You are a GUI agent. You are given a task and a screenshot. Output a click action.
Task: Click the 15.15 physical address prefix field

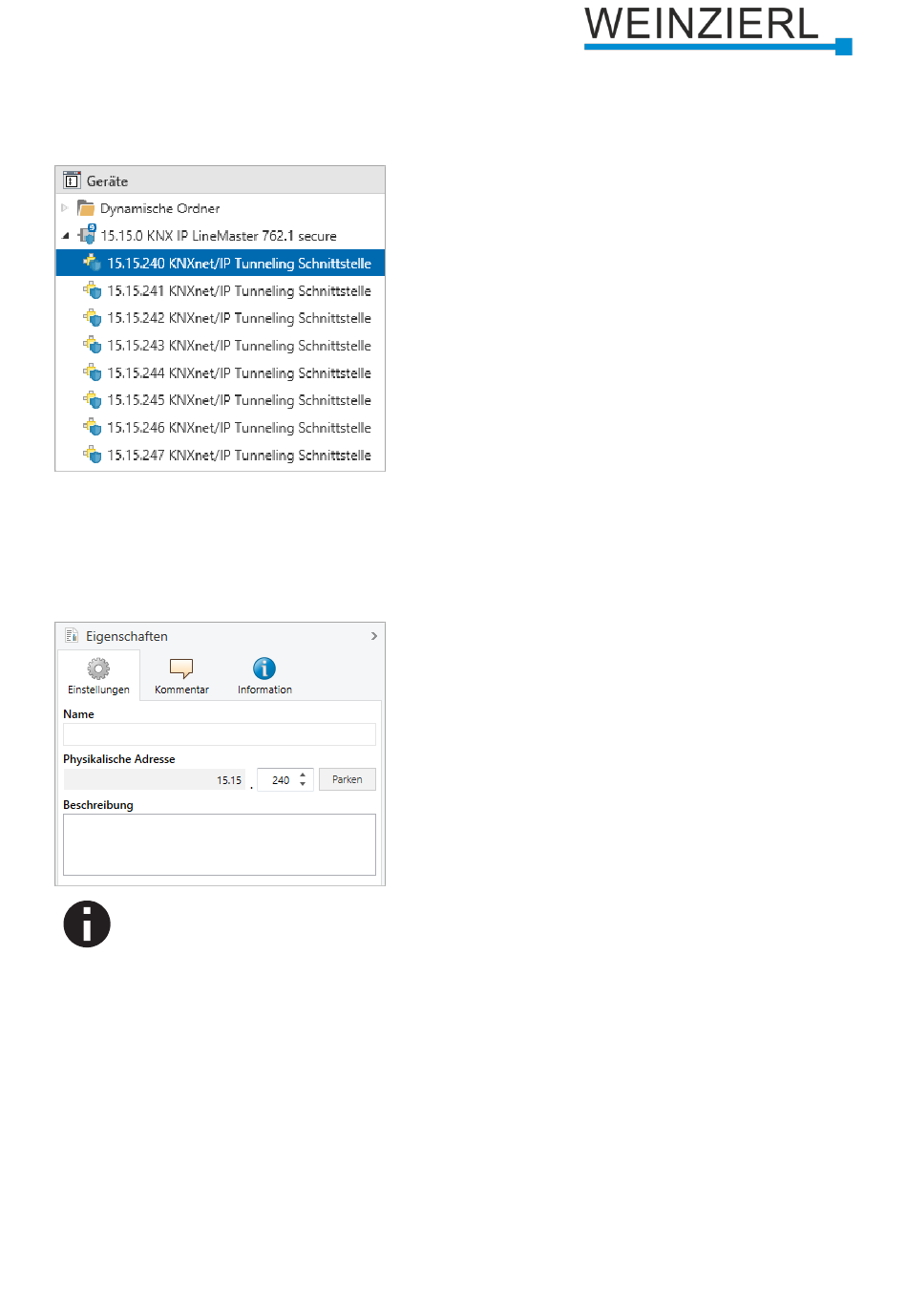click(x=155, y=780)
